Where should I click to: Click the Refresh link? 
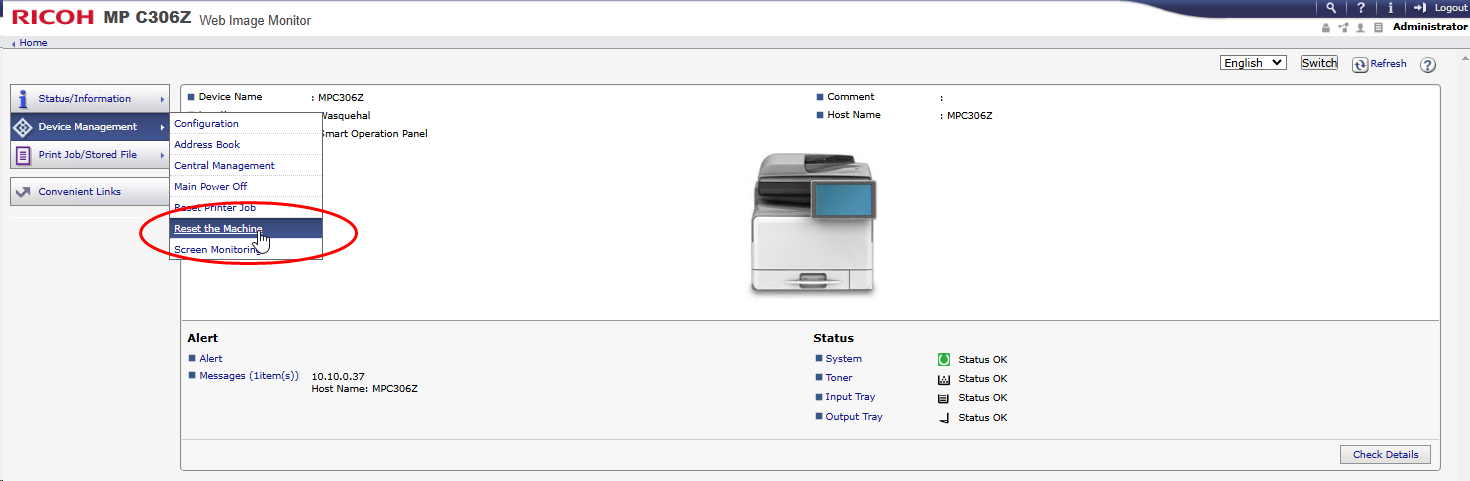point(1388,64)
